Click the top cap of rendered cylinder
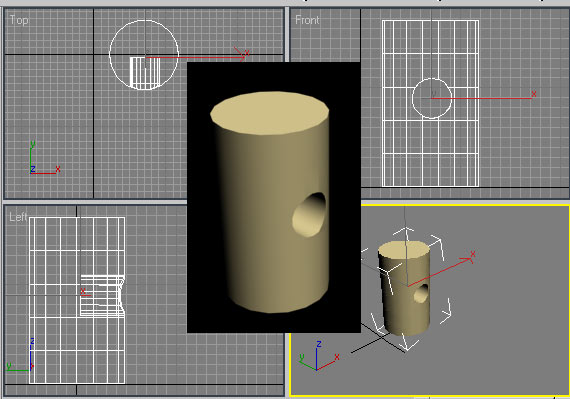The width and height of the screenshot is (570, 399). [x=269, y=113]
